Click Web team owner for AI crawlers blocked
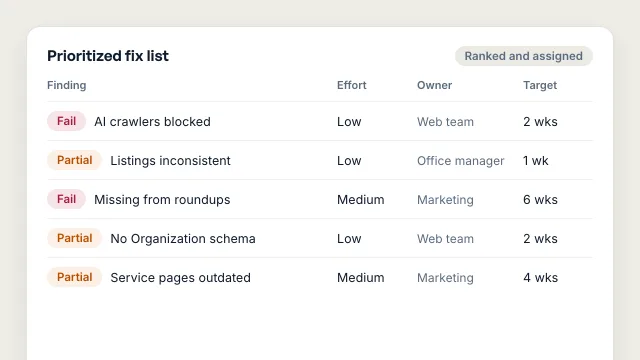Screen dimensions: 640x360 click(x=445, y=122)
